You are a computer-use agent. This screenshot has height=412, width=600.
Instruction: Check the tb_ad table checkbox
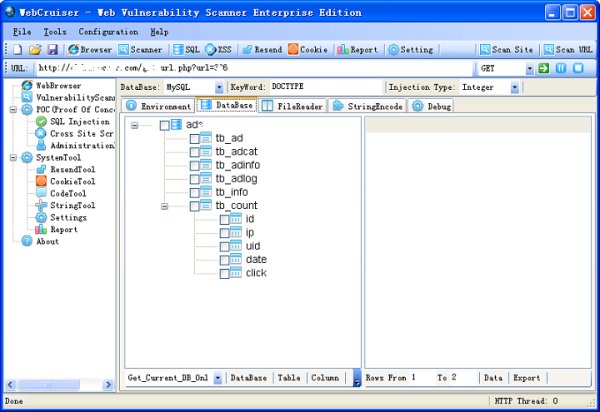[x=195, y=138]
